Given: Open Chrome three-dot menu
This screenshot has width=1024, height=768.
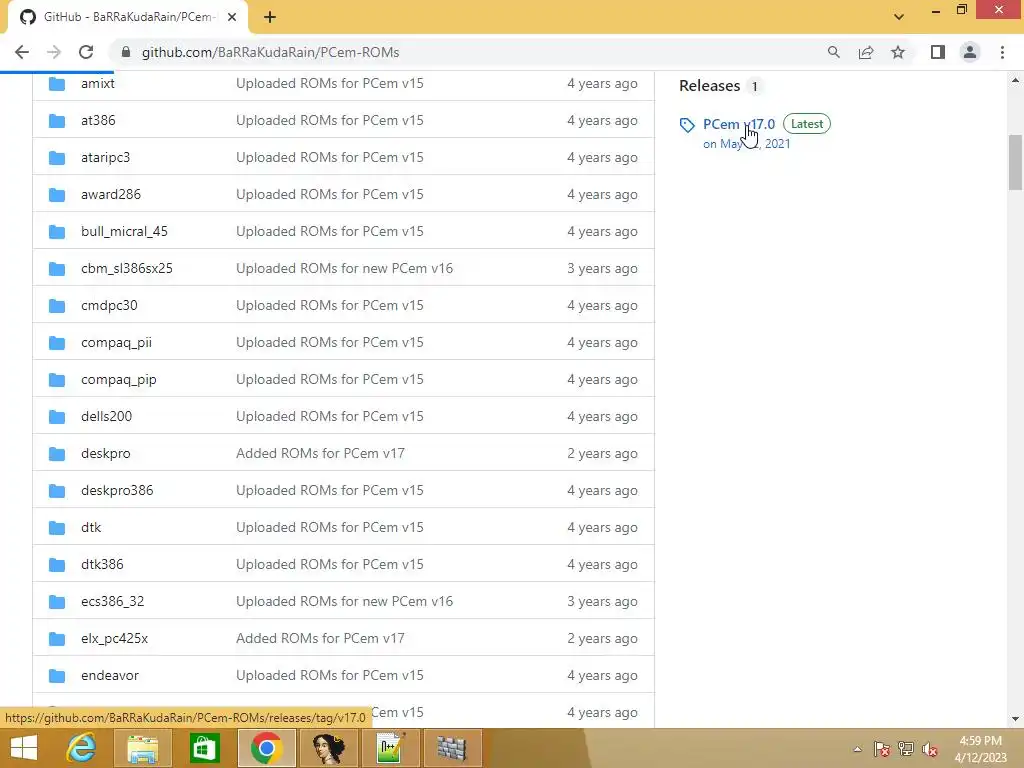Looking at the screenshot, I should point(1002,52).
